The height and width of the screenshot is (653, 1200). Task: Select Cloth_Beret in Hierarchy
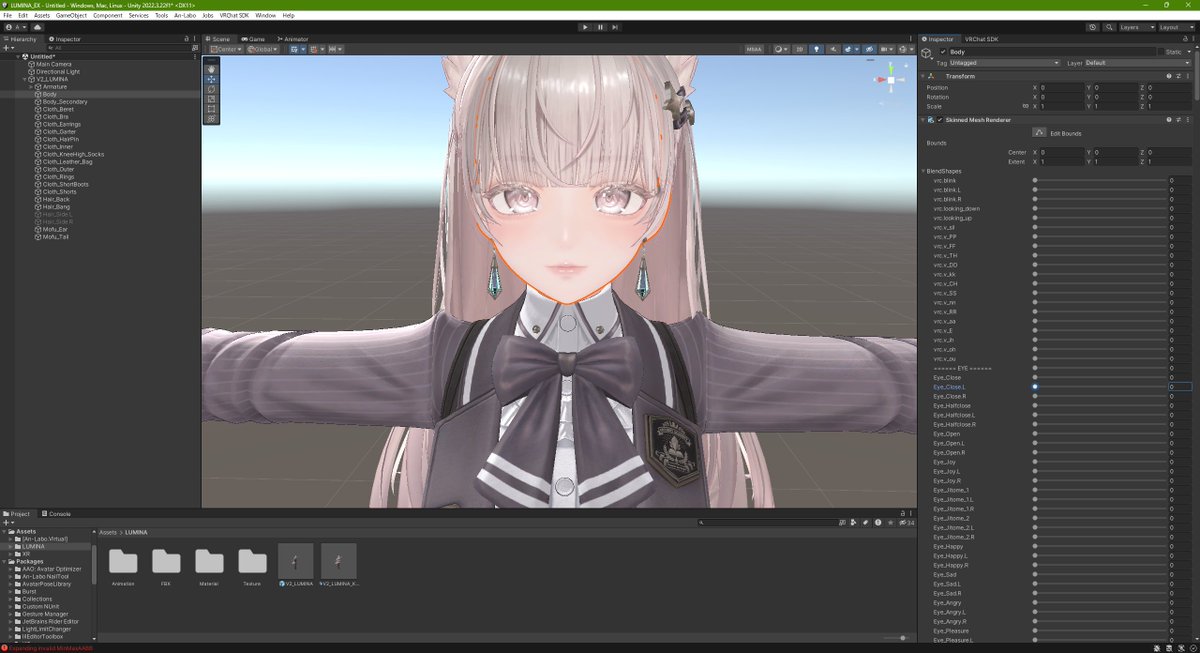pyautogui.click(x=58, y=109)
